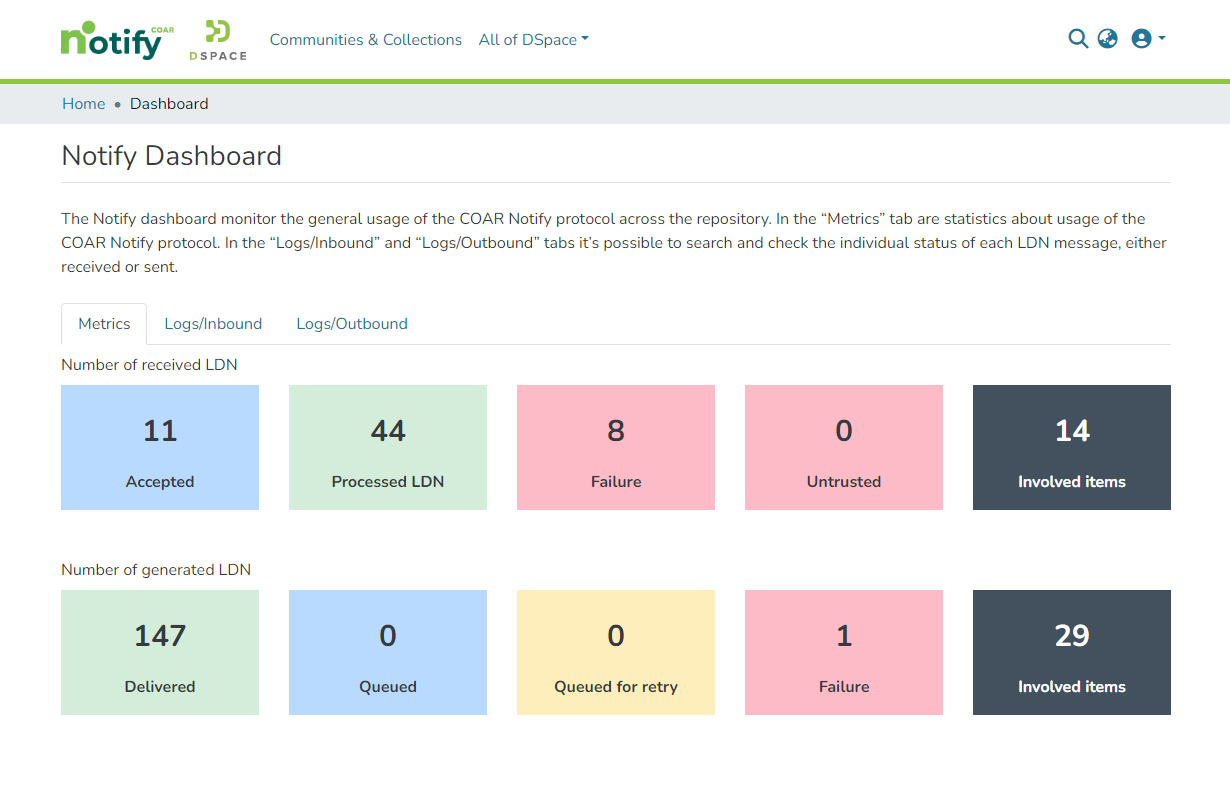Select the Metrics tab
The height and width of the screenshot is (785, 1230).
pos(104,324)
